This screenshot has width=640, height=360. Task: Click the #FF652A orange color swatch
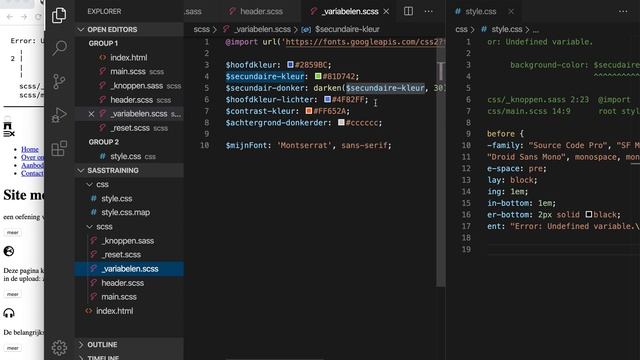[x=309, y=111]
